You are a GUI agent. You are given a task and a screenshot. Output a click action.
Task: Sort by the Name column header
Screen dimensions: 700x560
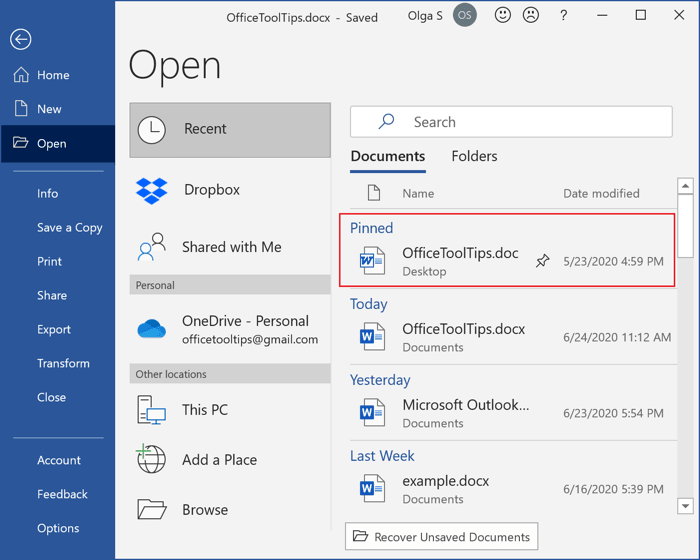tap(418, 193)
